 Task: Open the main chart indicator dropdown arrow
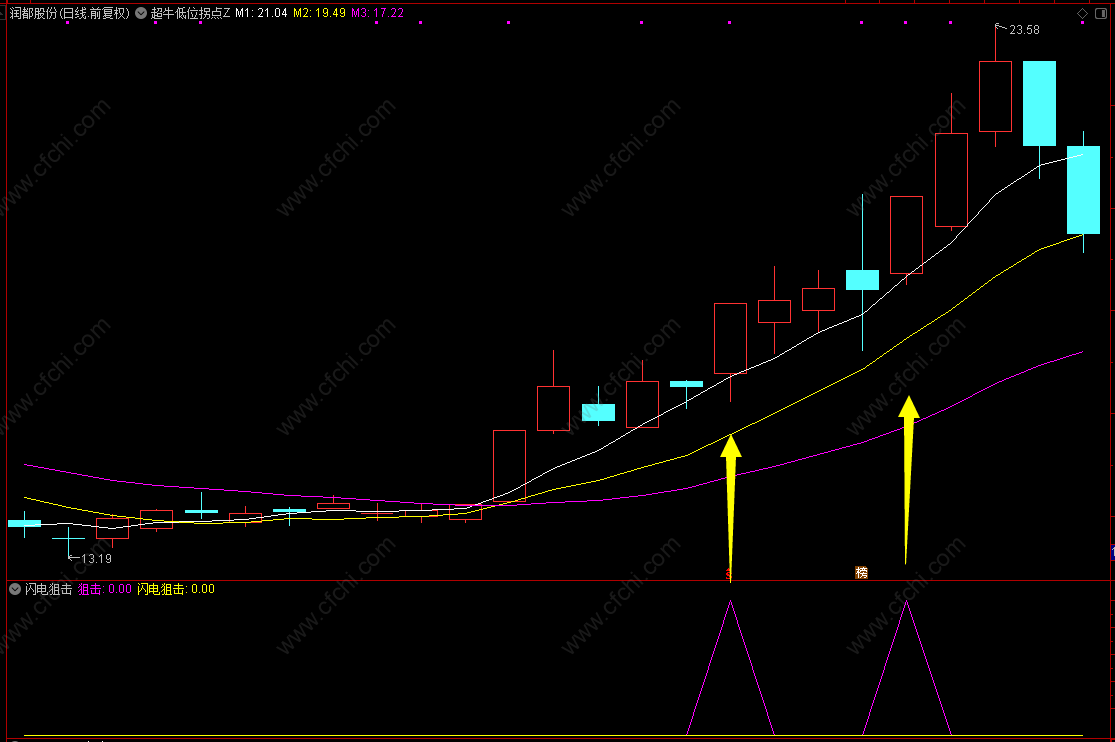(141, 13)
